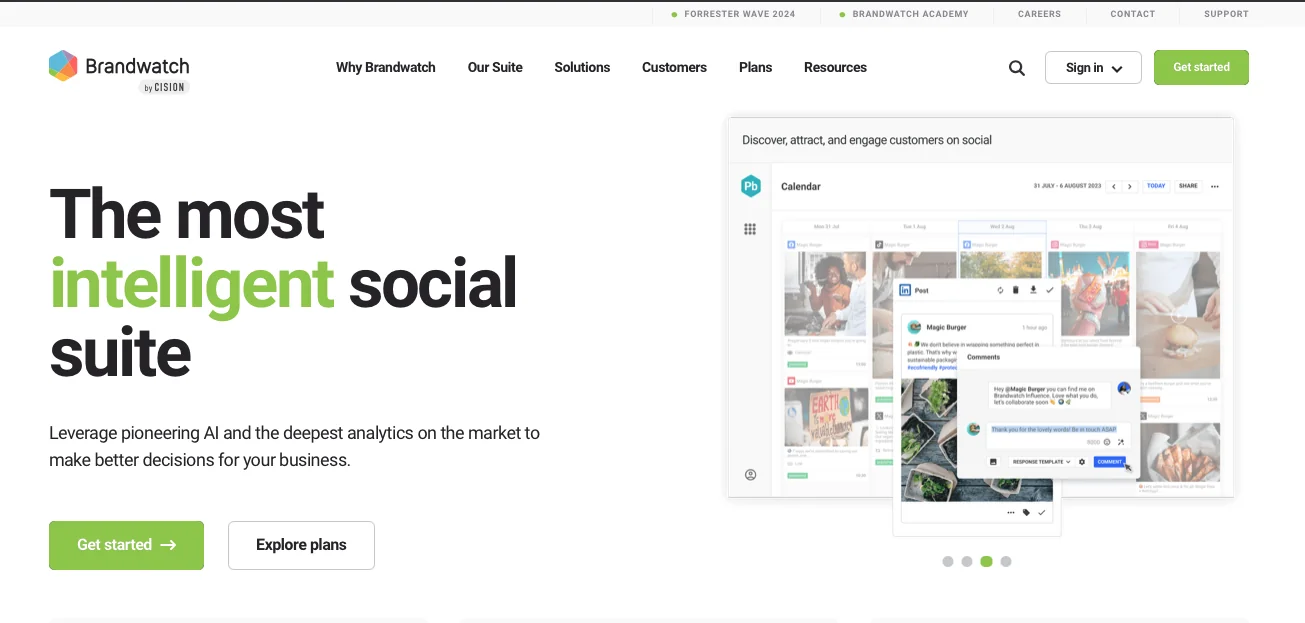Open the Plans menu item

click(x=755, y=68)
